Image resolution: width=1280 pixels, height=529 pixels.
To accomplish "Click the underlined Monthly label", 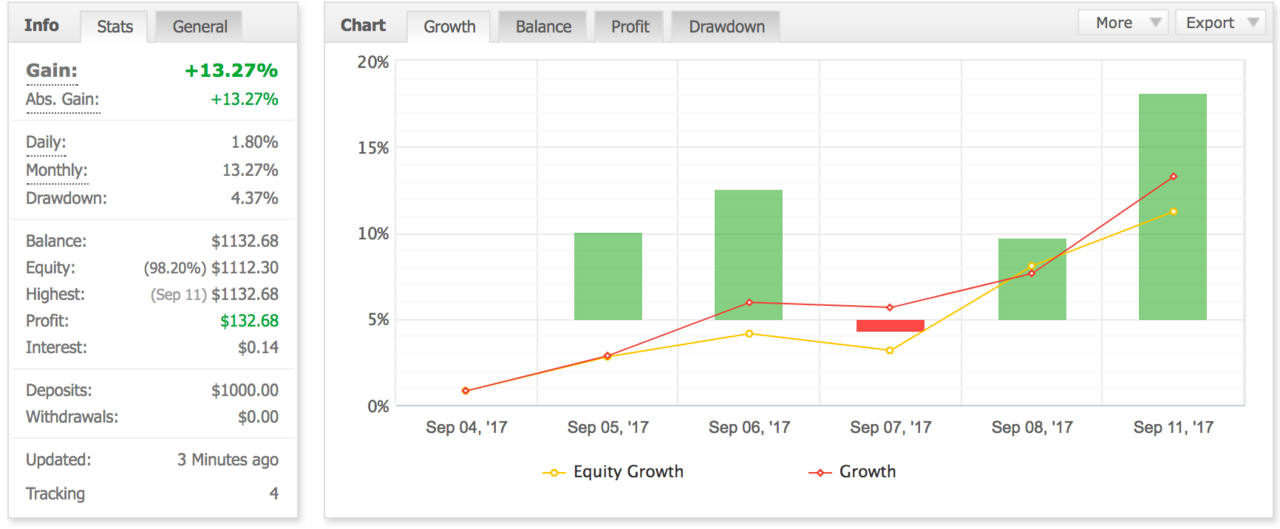I will 56,170.
